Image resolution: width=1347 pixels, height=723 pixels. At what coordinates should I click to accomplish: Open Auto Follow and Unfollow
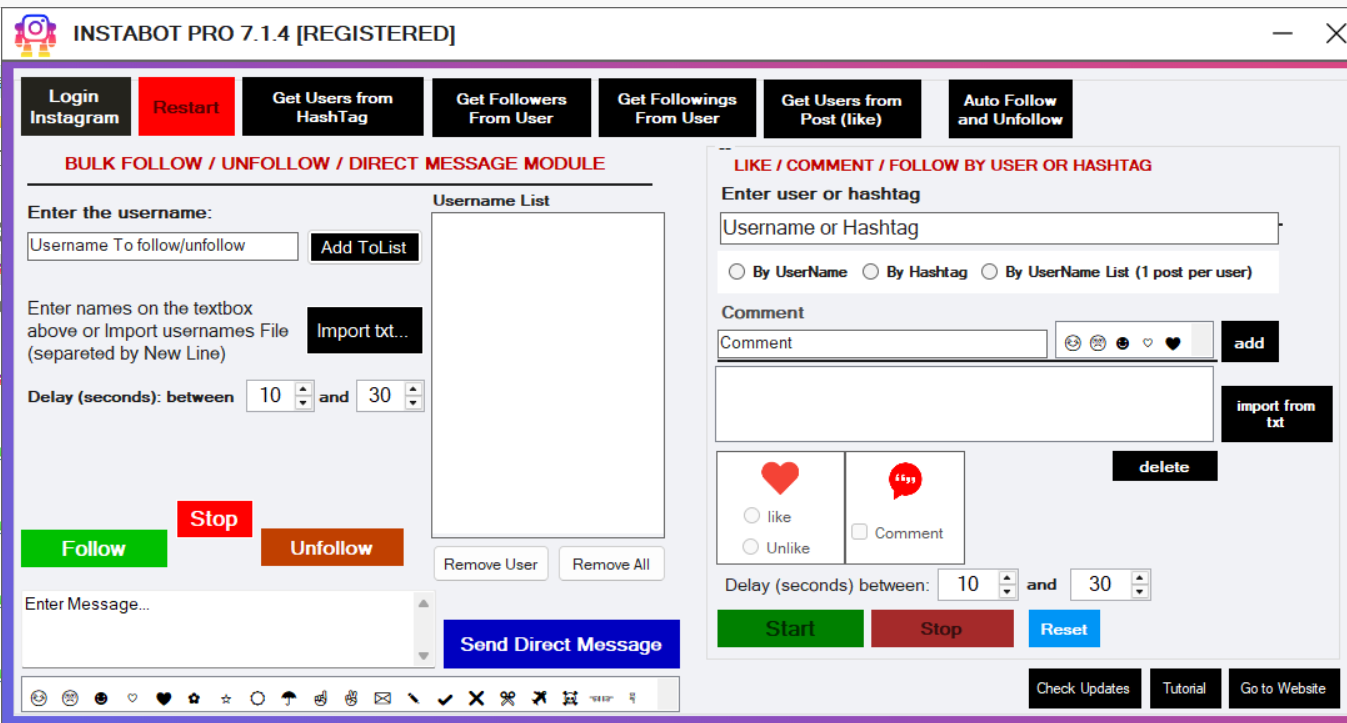(1010, 109)
